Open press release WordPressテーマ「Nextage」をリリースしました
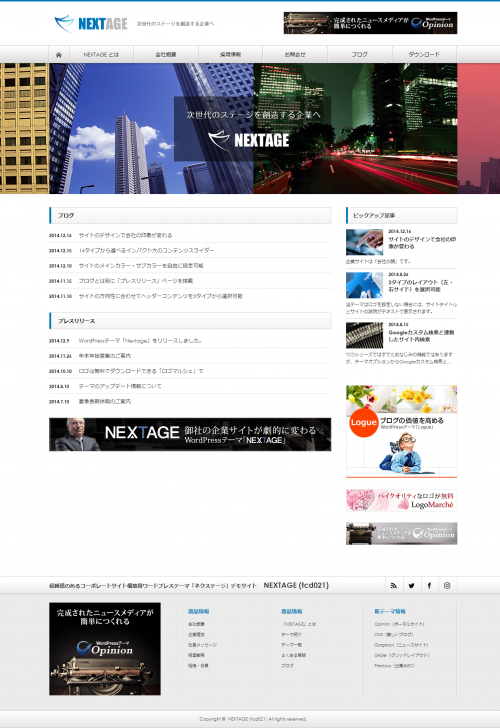The height and width of the screenshot is (728, 500). click(x=141, y=341)
